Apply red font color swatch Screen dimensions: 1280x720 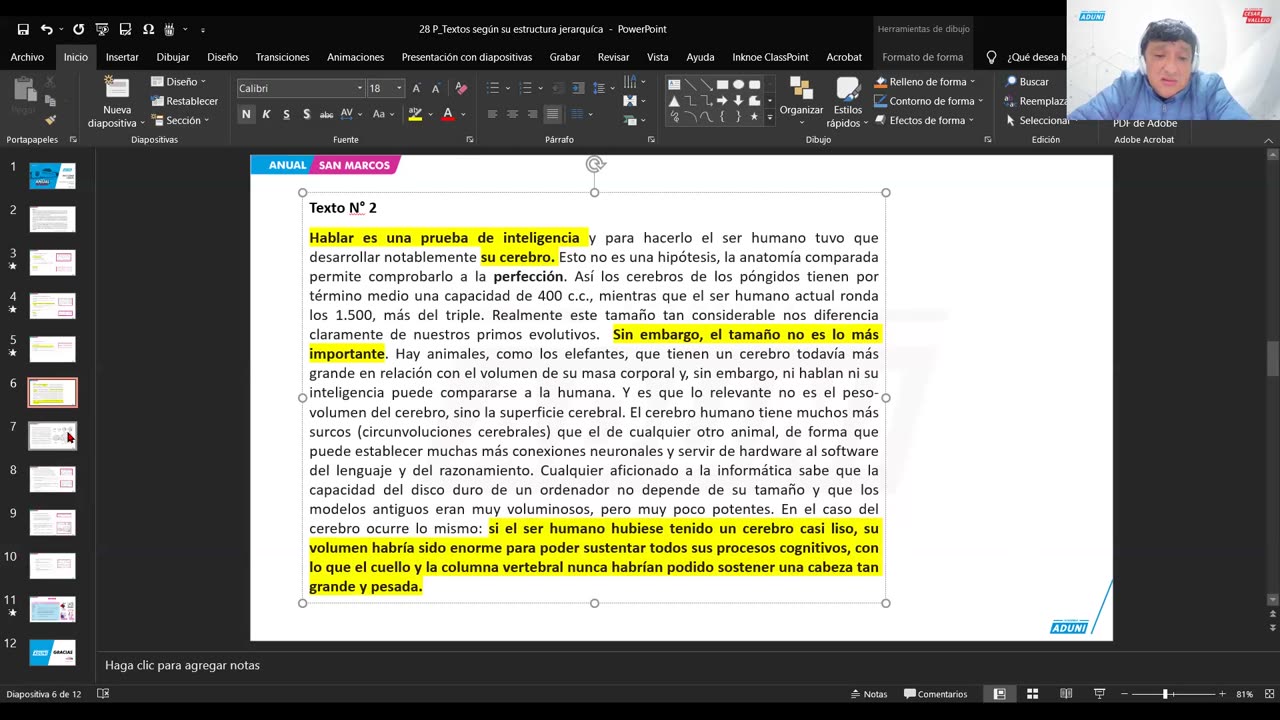pyautogui.click(x=447, y=114)
